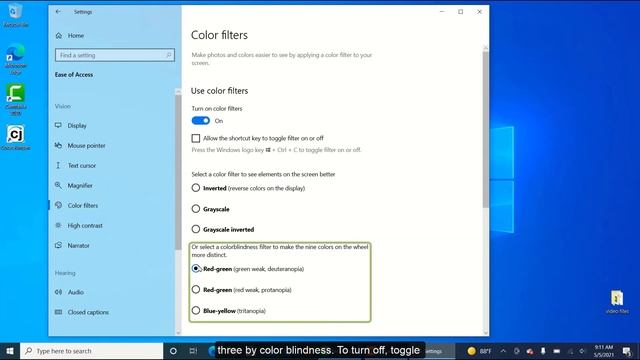Select the Grayscale inverted filter
The image size is (640, 360).
click(196, 229)
